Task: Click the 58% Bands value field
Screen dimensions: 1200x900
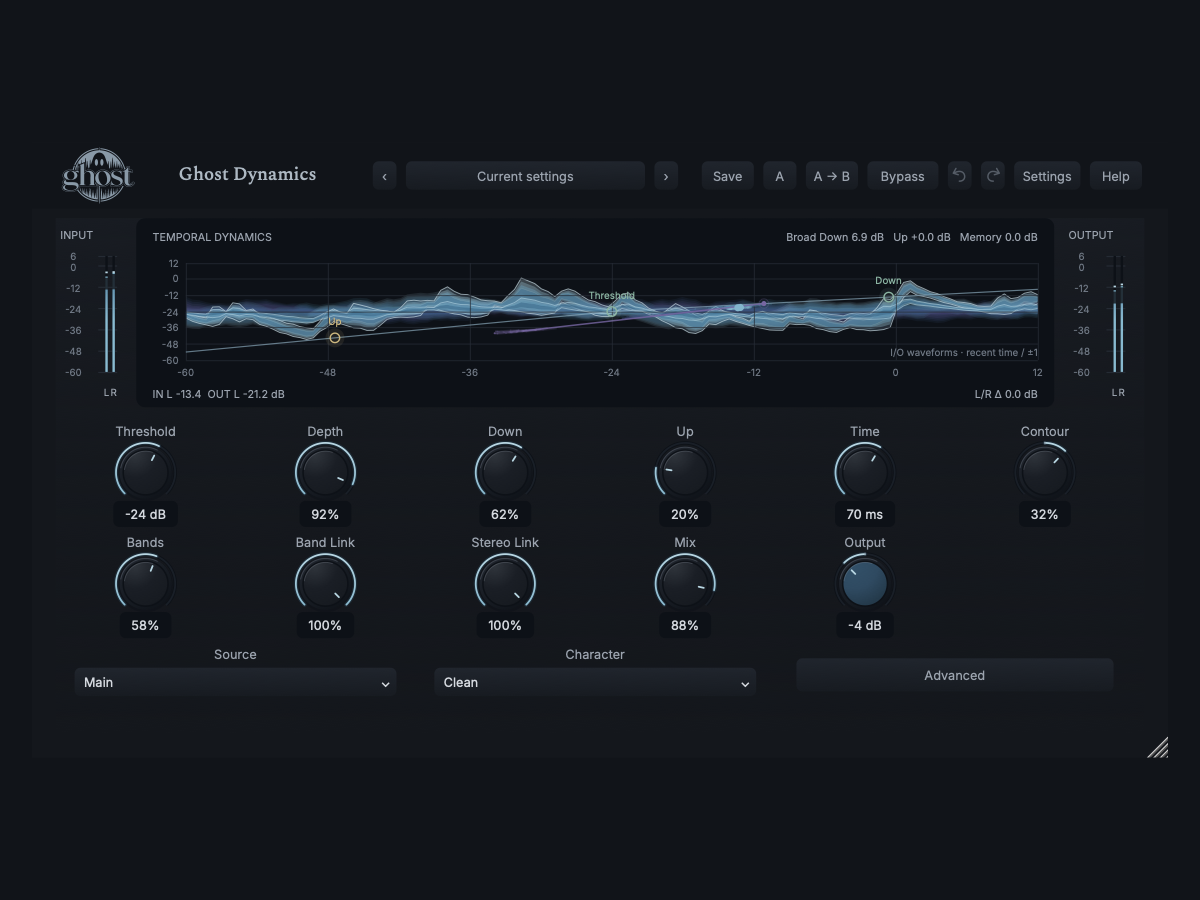Action: click(x=145, y=625)
